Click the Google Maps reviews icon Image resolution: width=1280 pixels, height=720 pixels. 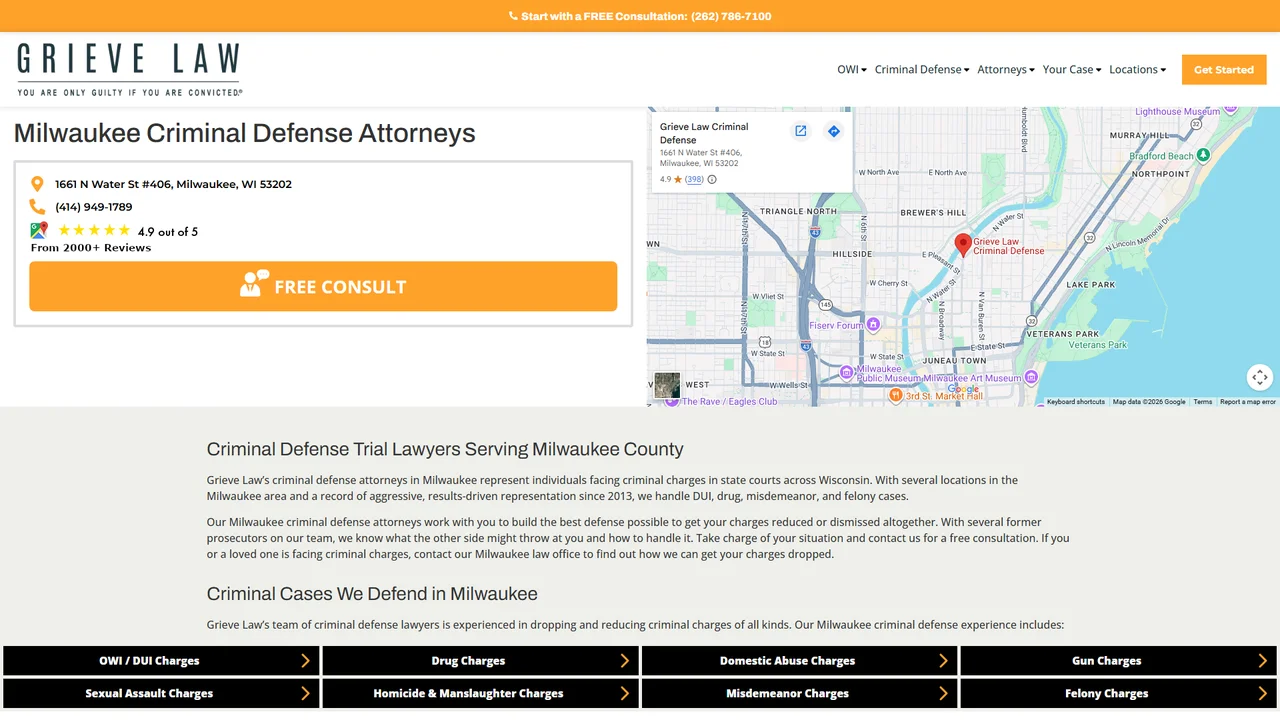39,230
